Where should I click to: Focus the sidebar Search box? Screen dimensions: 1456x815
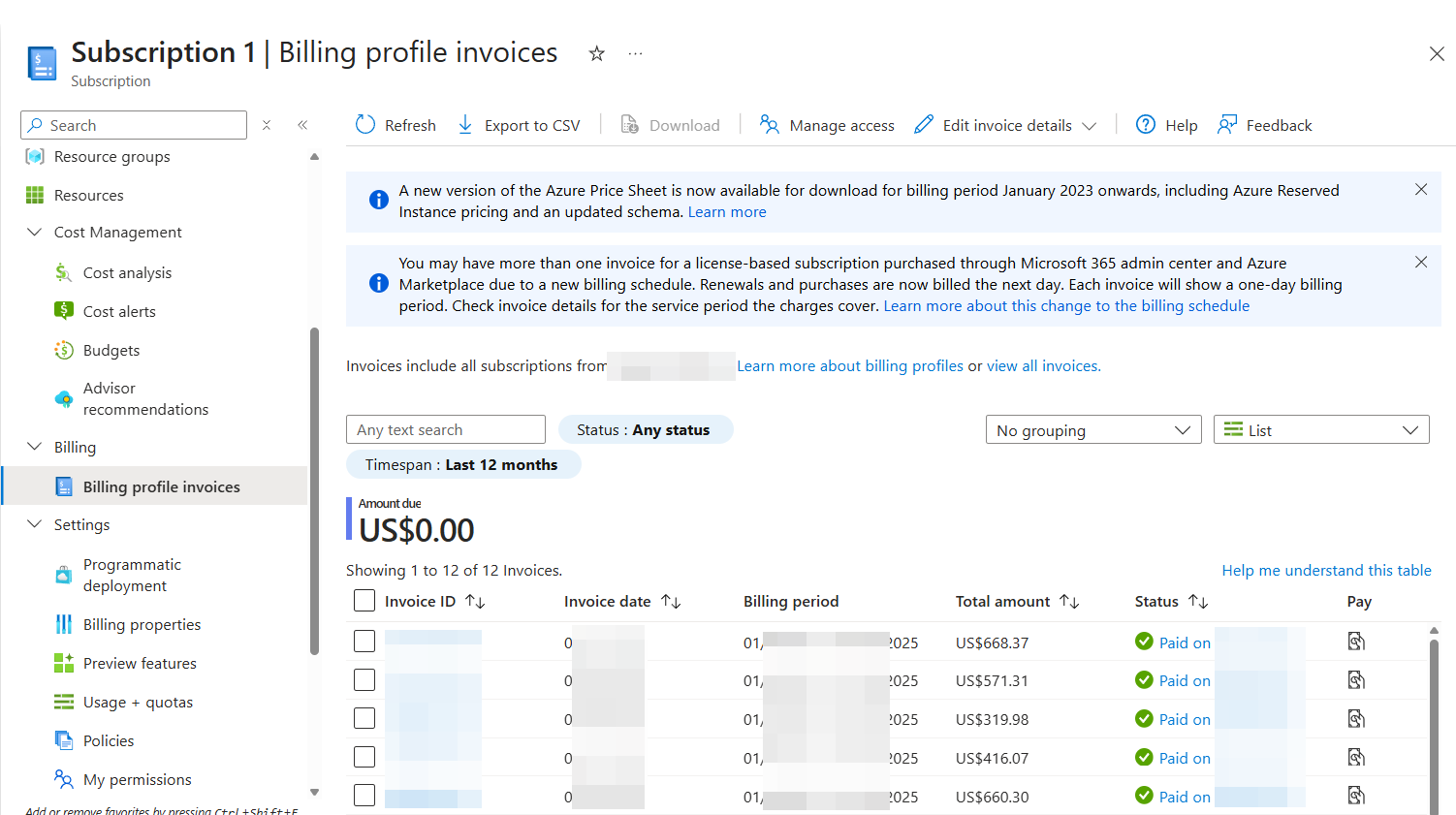tap(134, 125)
